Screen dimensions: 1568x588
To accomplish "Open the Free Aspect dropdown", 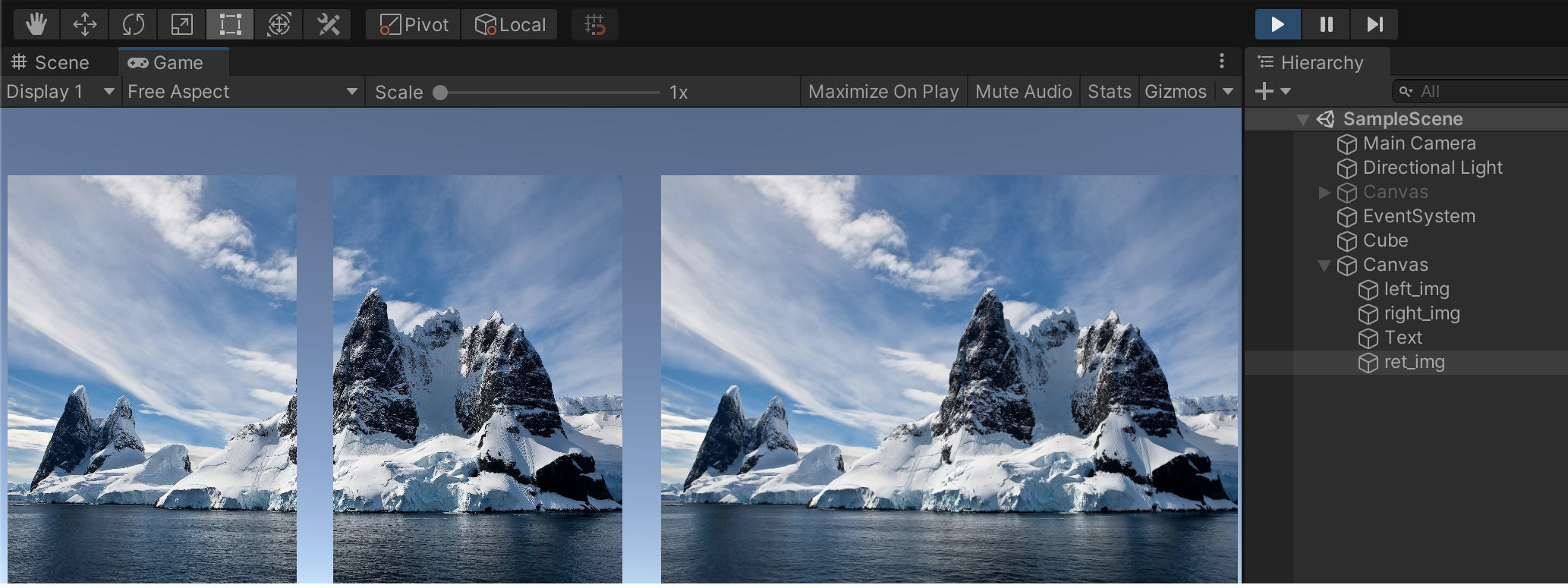I will [x=242, y=92].
